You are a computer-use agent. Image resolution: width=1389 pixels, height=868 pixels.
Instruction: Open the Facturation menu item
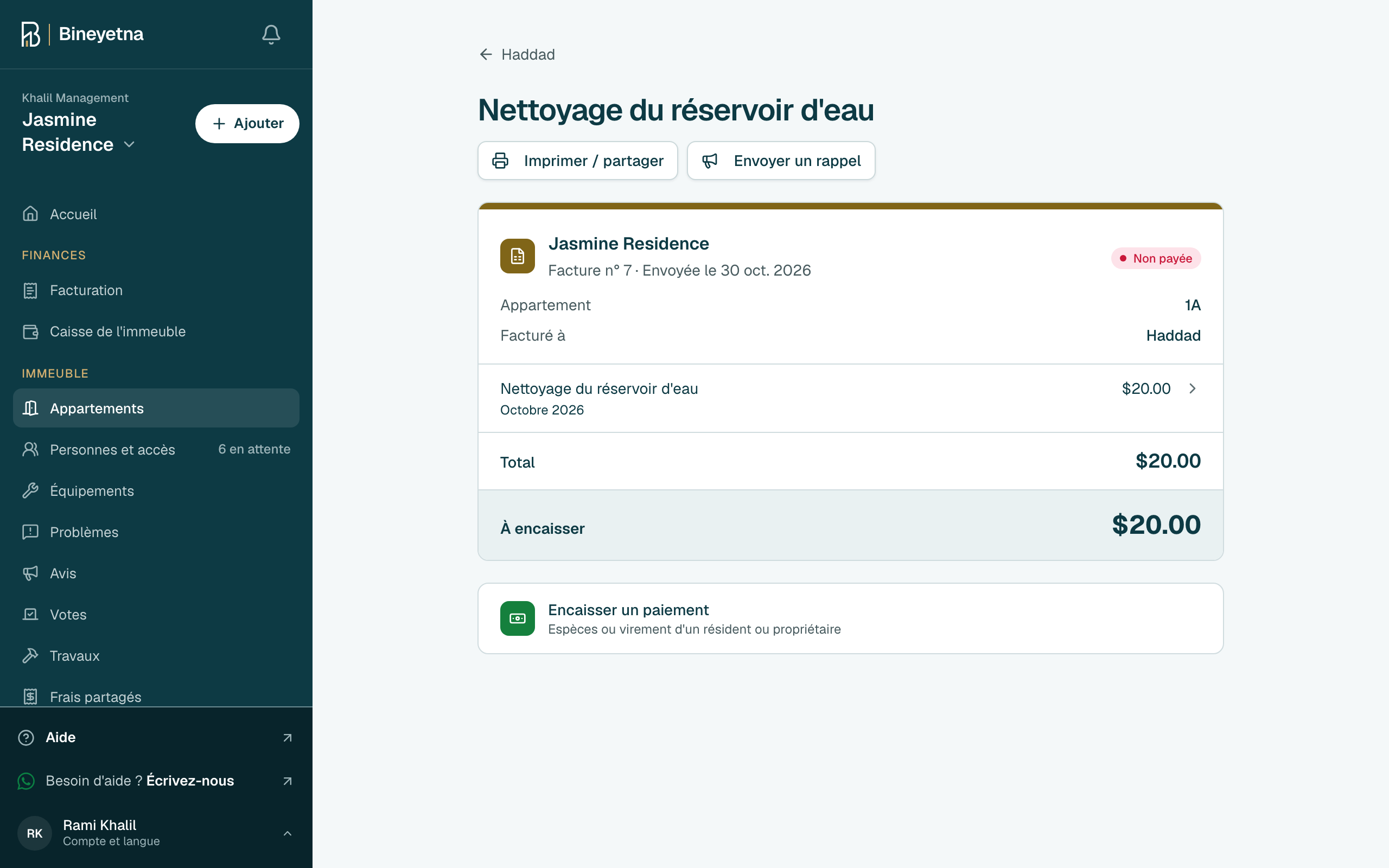click(156, 290)
